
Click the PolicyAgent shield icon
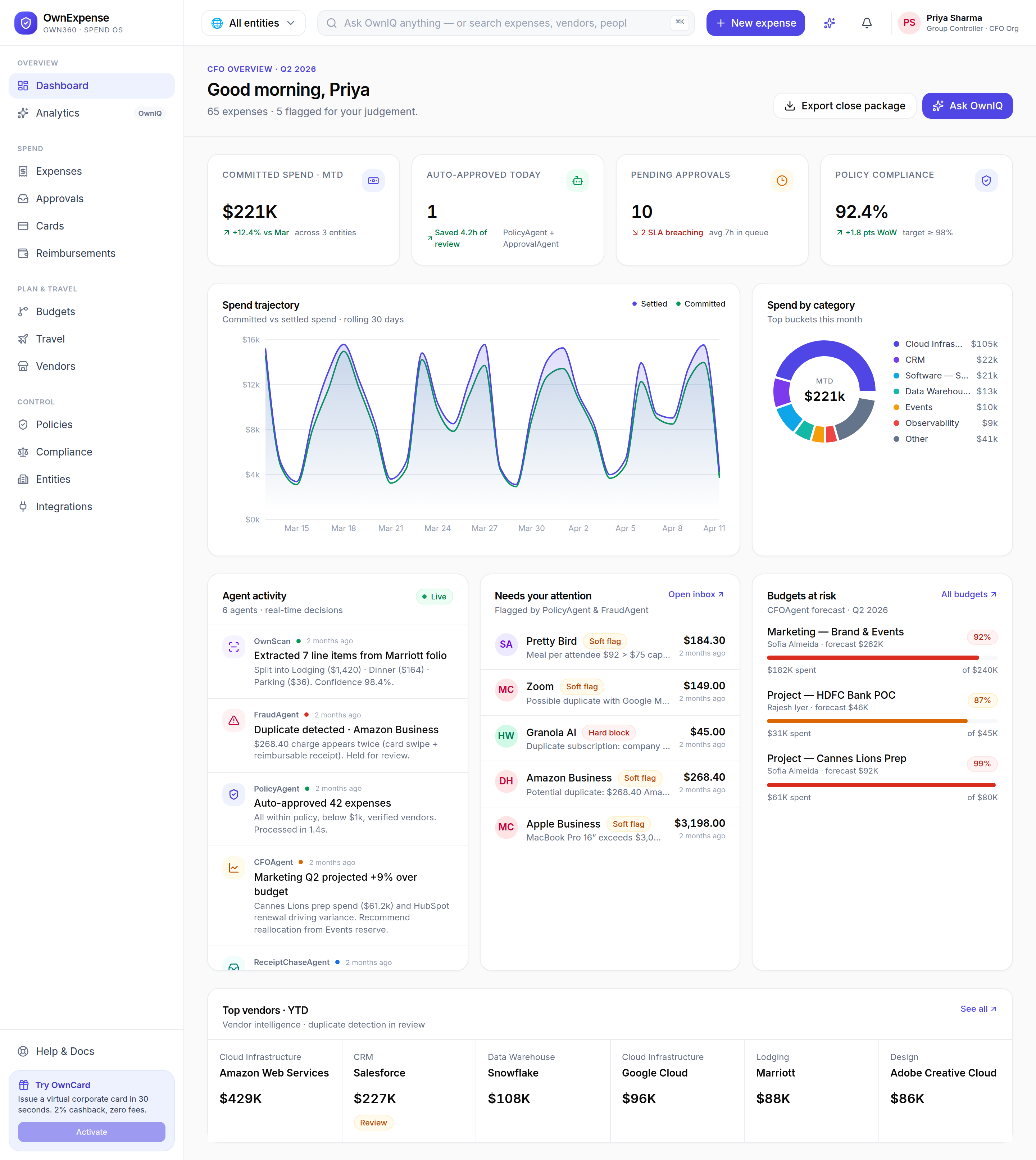pos(233,794)
